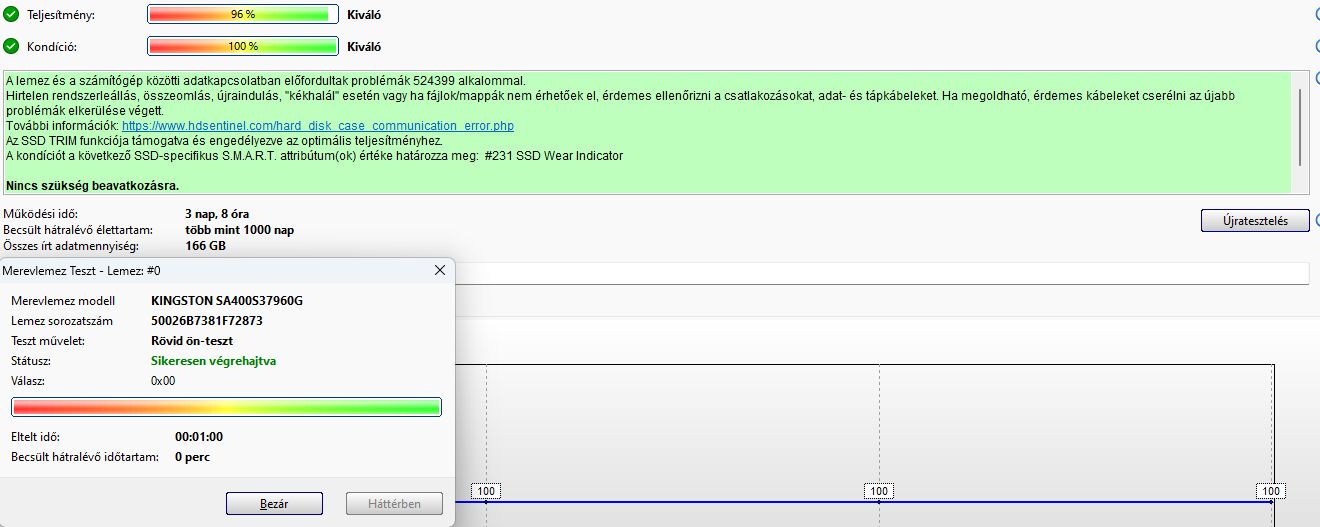
Task: Click the 166 GB written data value
Action: coord(205,246)
